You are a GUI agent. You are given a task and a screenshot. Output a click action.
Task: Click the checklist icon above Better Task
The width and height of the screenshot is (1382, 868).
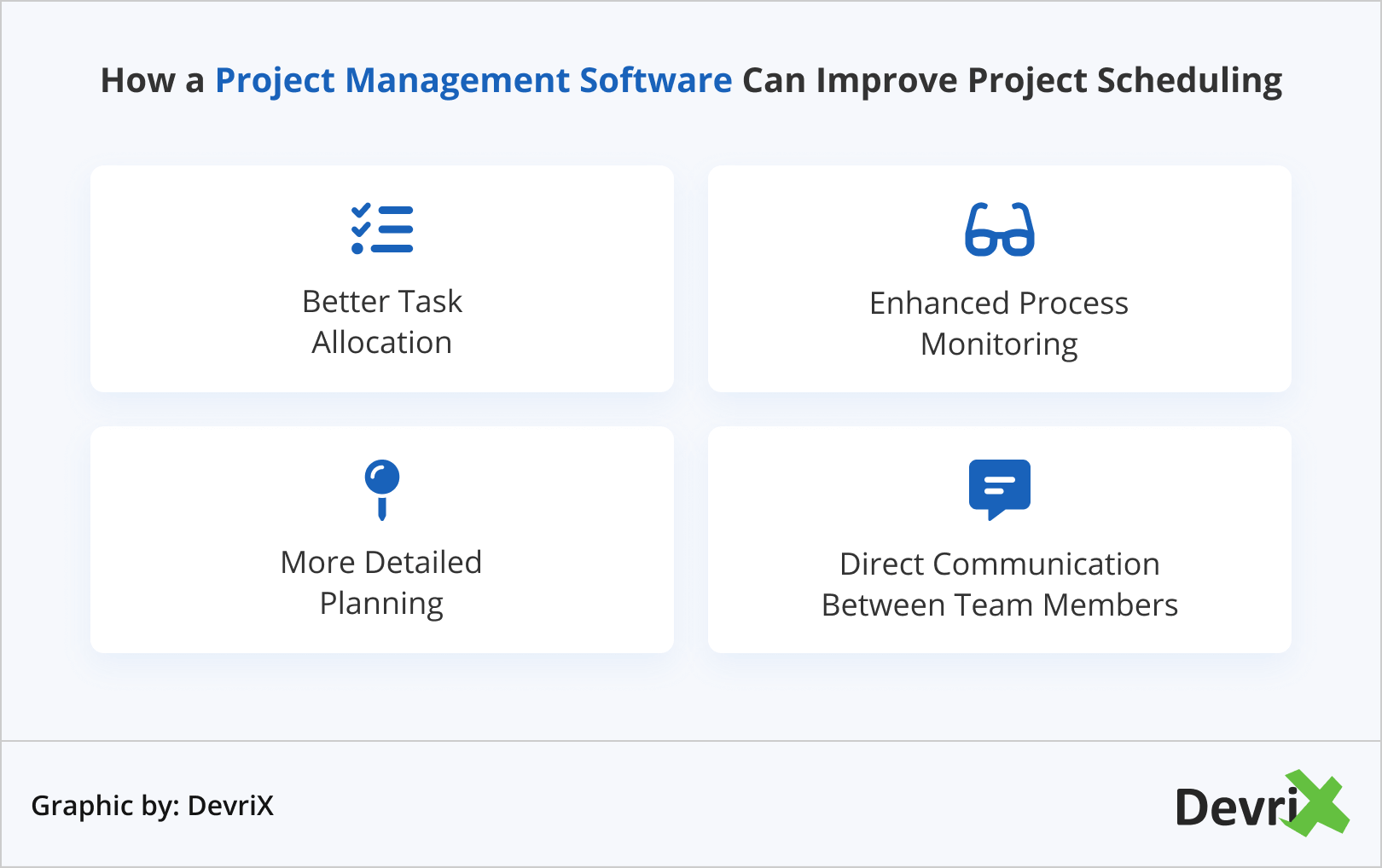click(x=382, y=229)
